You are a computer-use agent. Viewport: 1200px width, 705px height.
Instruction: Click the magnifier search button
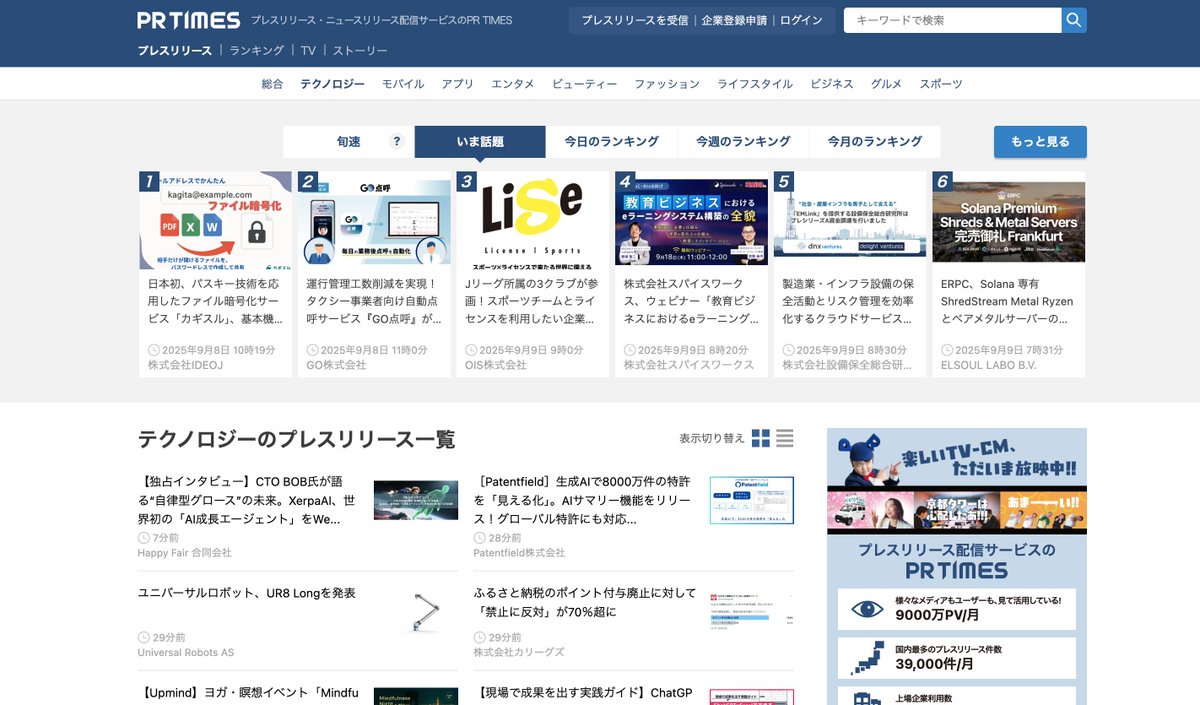1074,20
